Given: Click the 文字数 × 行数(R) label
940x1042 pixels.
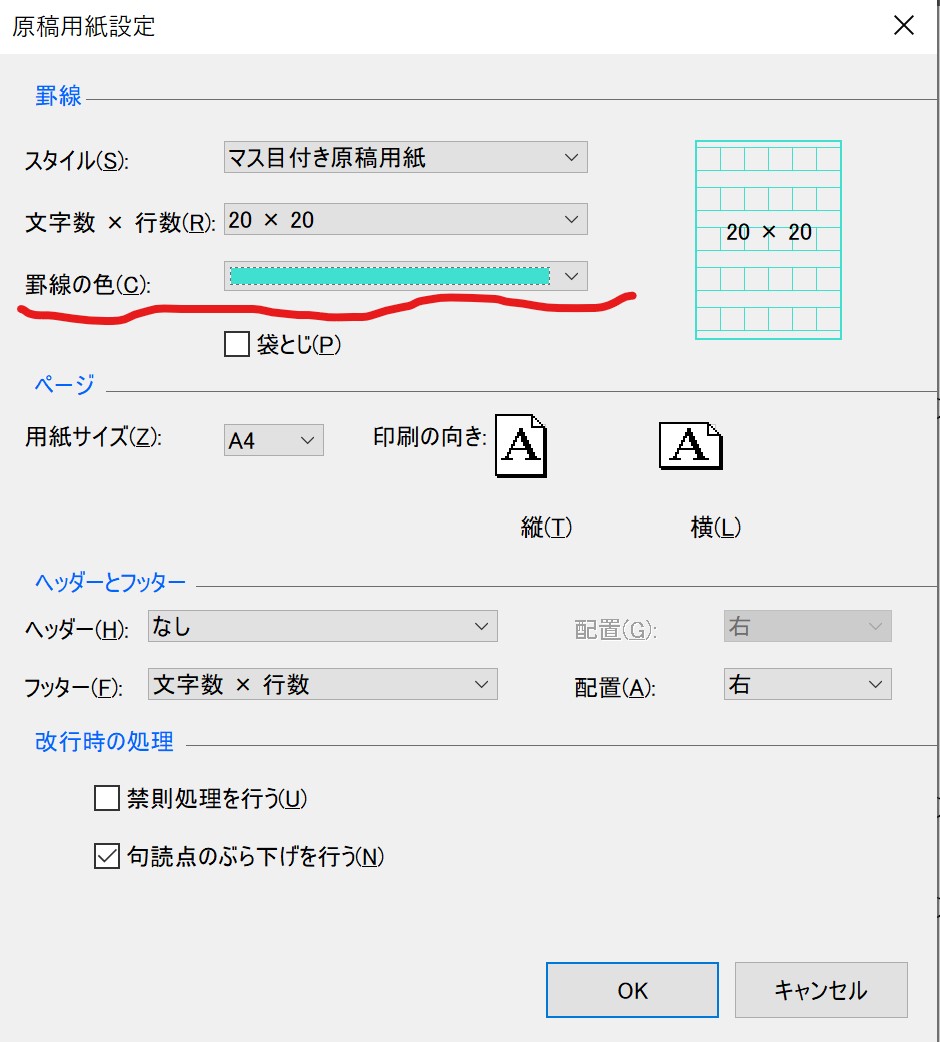Looking at the screenshot, I should tap(120, 222).
